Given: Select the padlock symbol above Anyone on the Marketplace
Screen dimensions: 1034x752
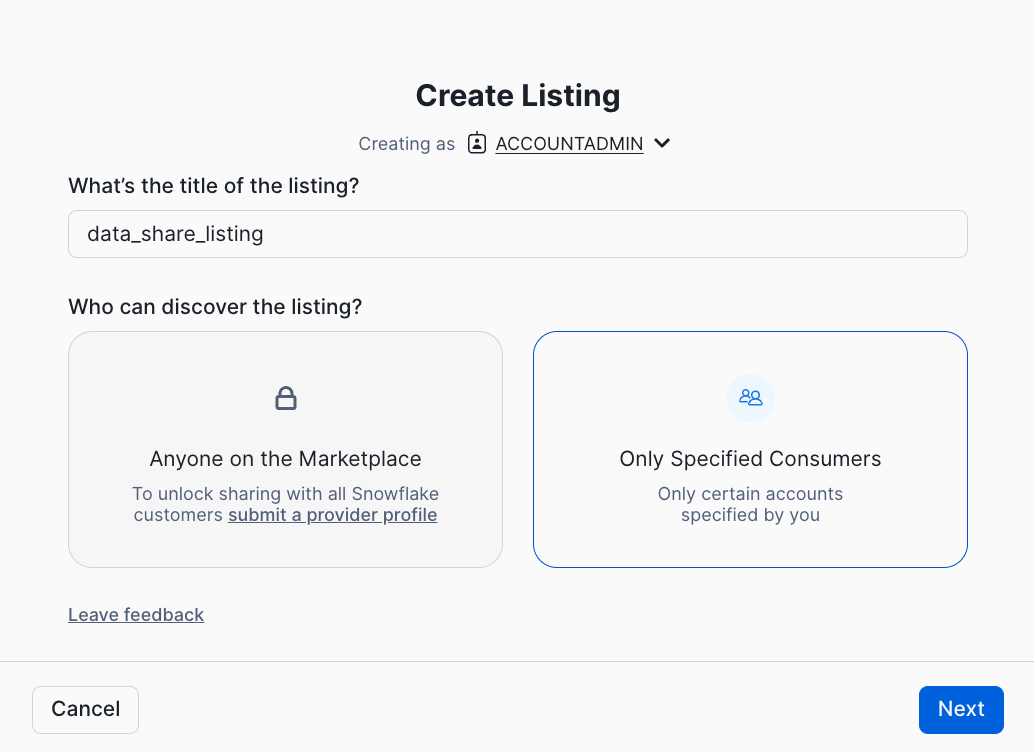Looking at the screenshot, I should (285, 397).
